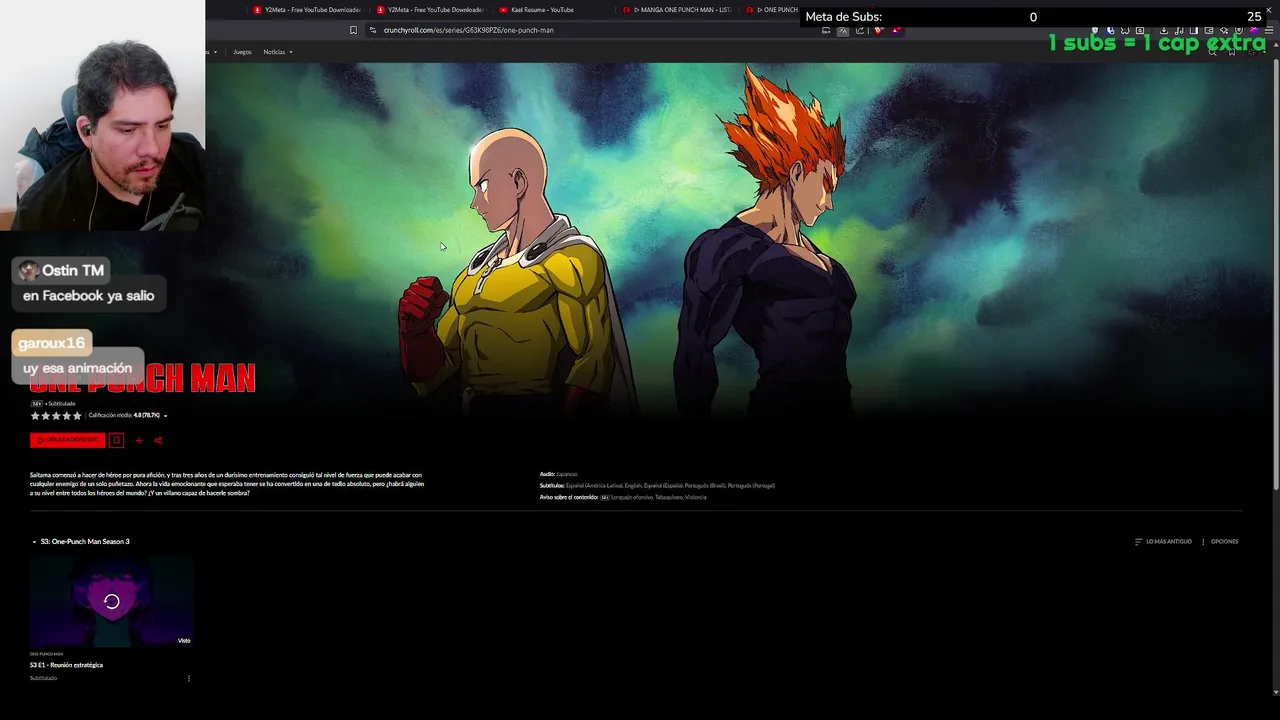Viewport: 1280px width, 720px height.
Task: Open the Juegos navigation item
Action: 242,52
